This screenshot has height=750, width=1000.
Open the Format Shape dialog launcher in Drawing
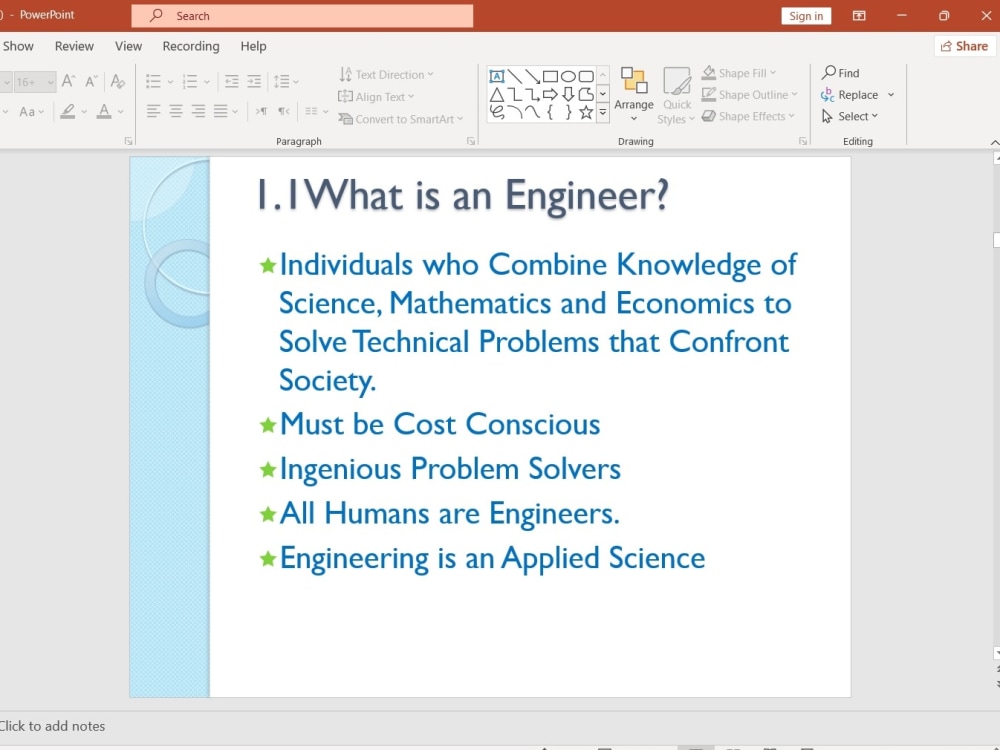(x=803, y=141)
